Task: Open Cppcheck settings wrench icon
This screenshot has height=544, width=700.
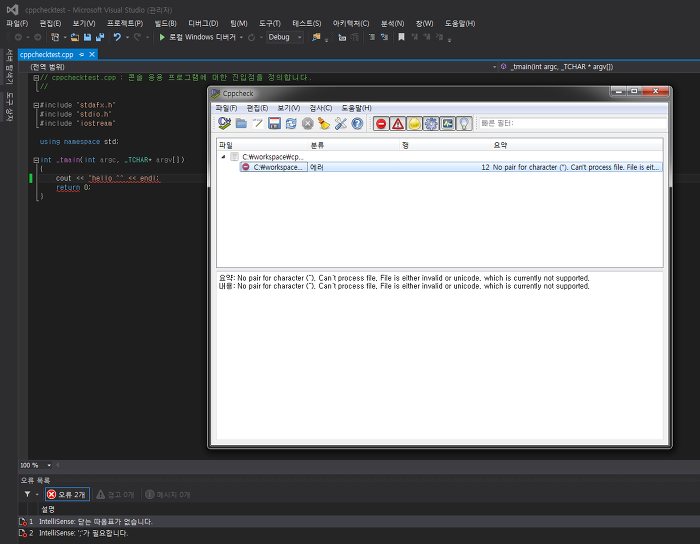Action: click(341, 123)
